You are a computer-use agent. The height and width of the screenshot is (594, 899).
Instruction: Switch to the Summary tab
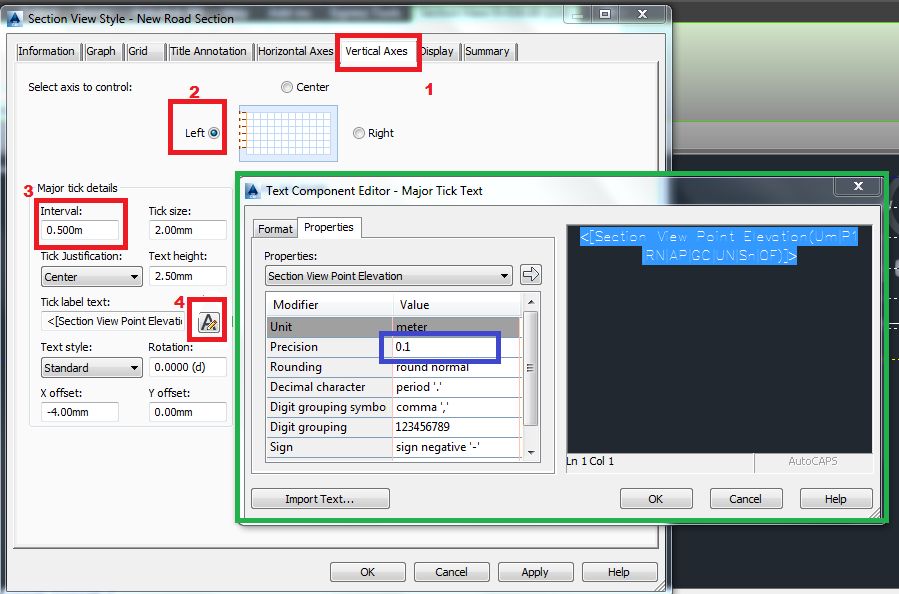coord(489,51)
